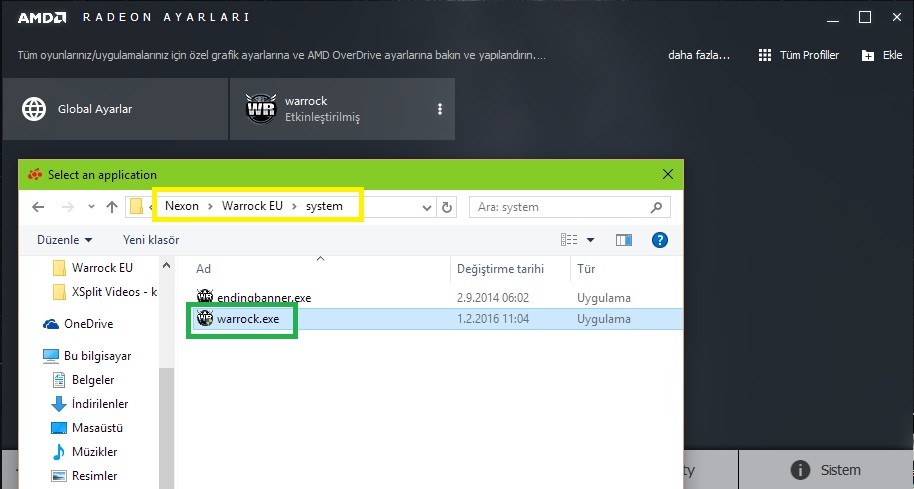Image resolution: width=914 pixels, height=489 pixels.
Task: Click the Tüm Profiller grid icon
Action: click(765, 55)
